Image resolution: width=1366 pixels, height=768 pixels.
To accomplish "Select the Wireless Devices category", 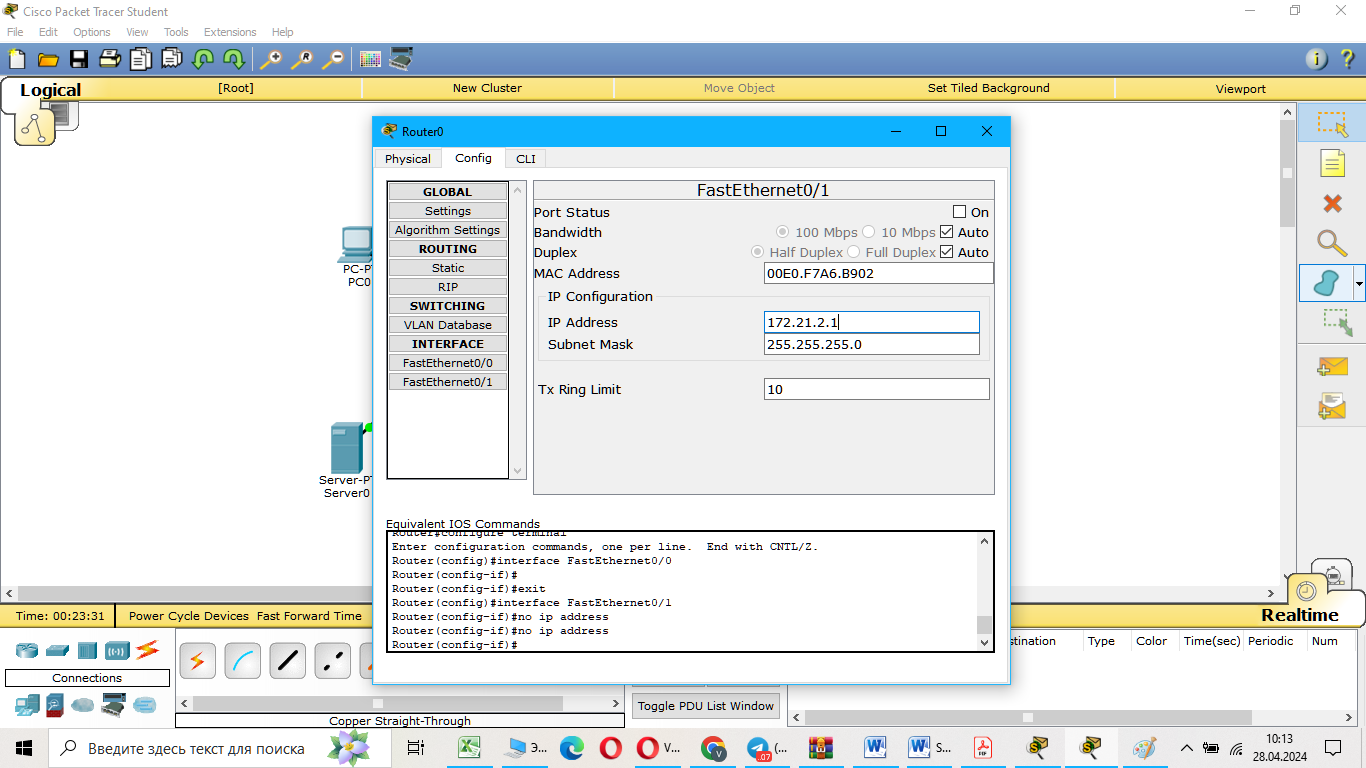I will pos(117,650).
